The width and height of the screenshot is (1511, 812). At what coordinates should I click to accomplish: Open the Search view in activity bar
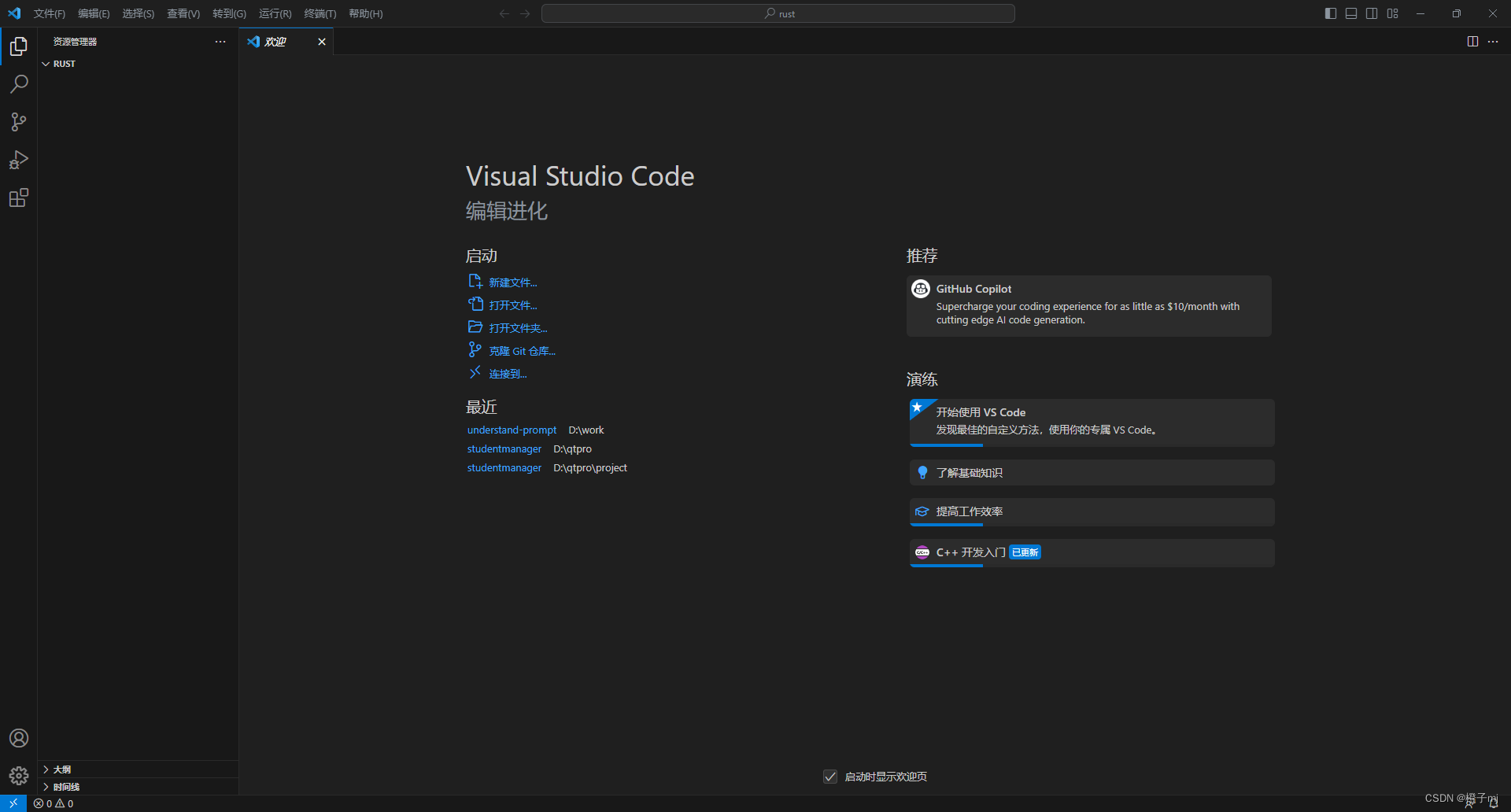point(19,84)
